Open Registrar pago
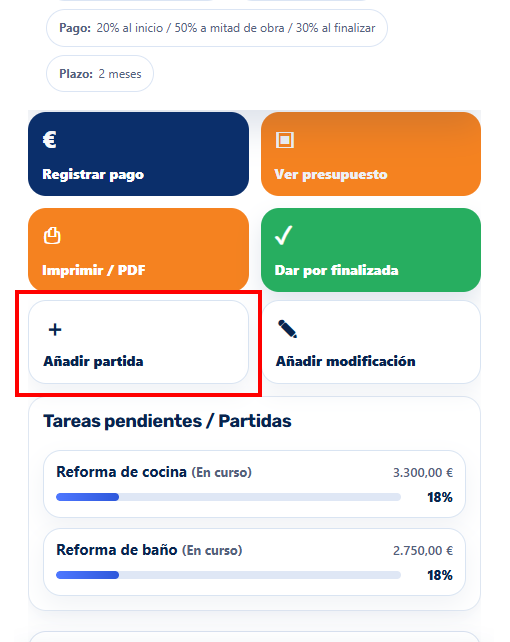Viewport: 510px width, 642px height. (x=138, y=154)
